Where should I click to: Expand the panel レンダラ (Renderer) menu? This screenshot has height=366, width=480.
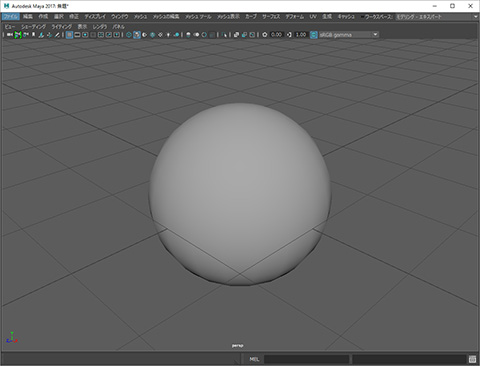pyautogui.click(x=100, y=27)
